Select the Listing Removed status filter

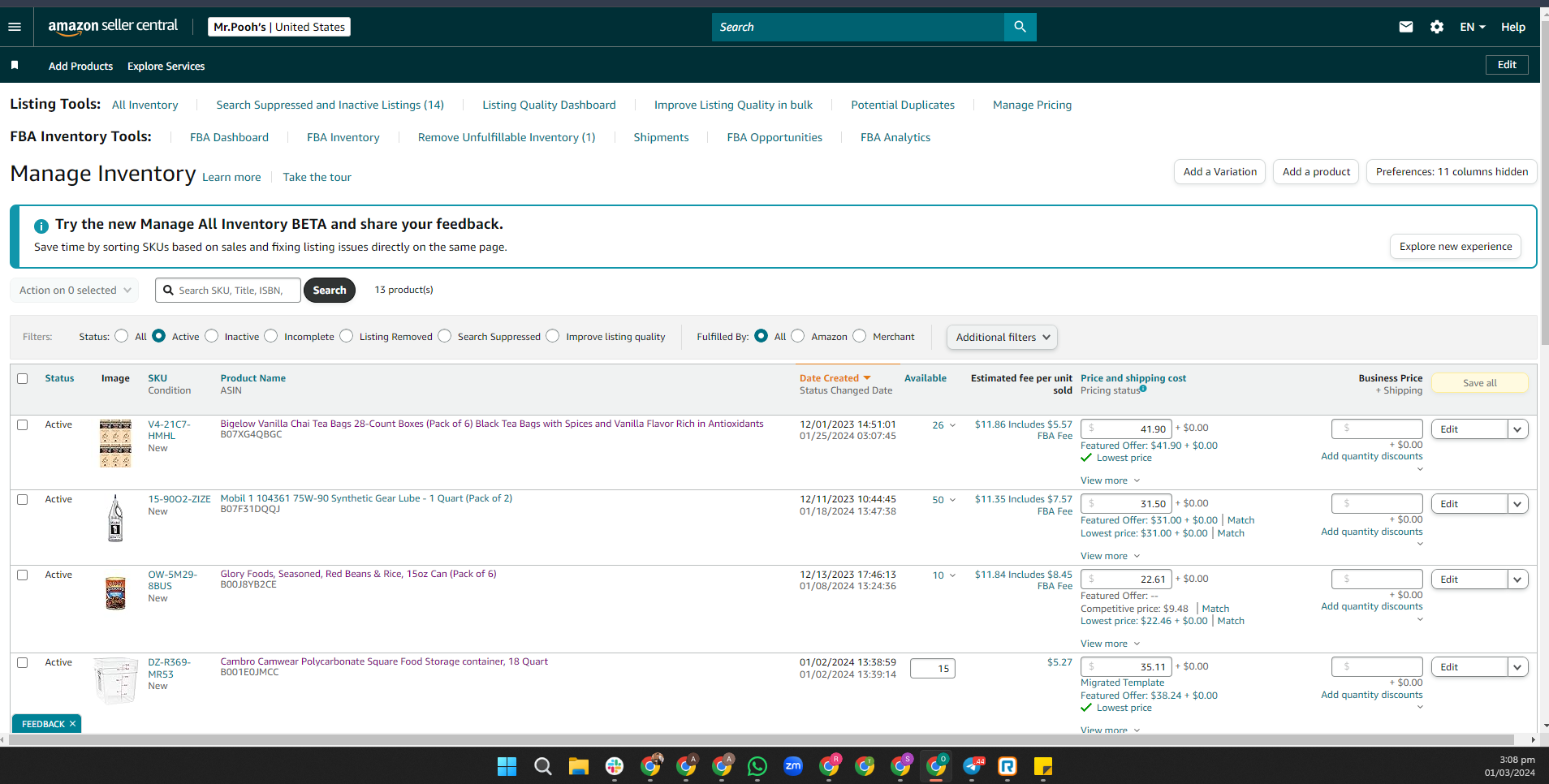(x=347, y=336)
